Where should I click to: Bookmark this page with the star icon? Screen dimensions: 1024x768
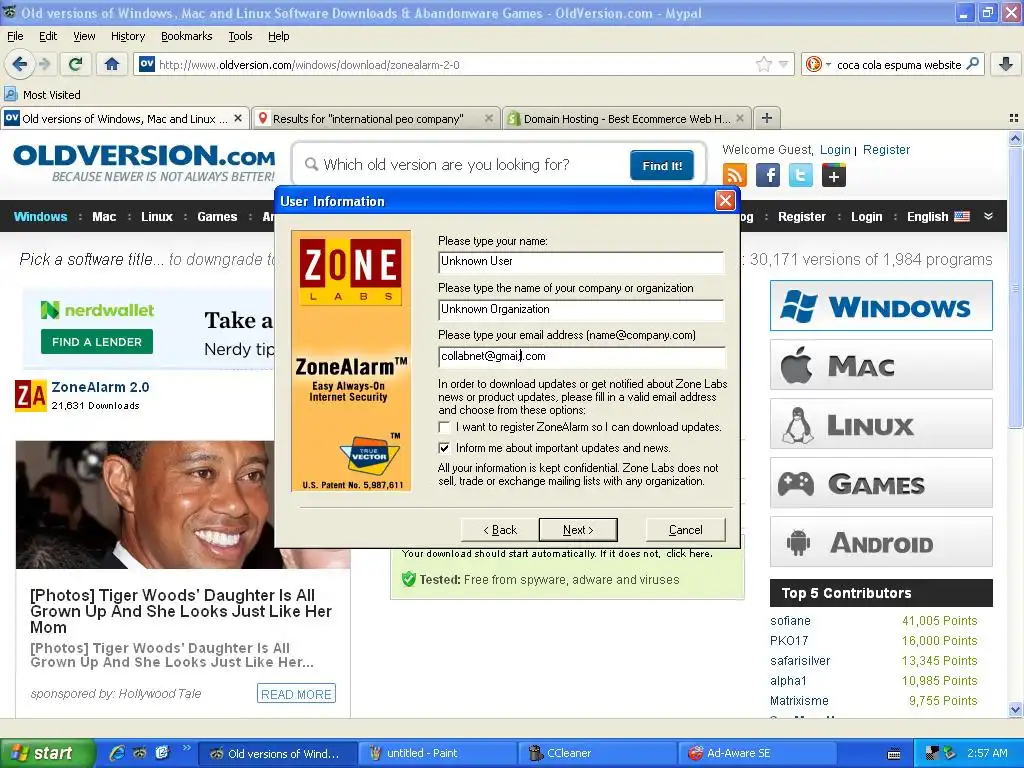click(x=763, y=64)
